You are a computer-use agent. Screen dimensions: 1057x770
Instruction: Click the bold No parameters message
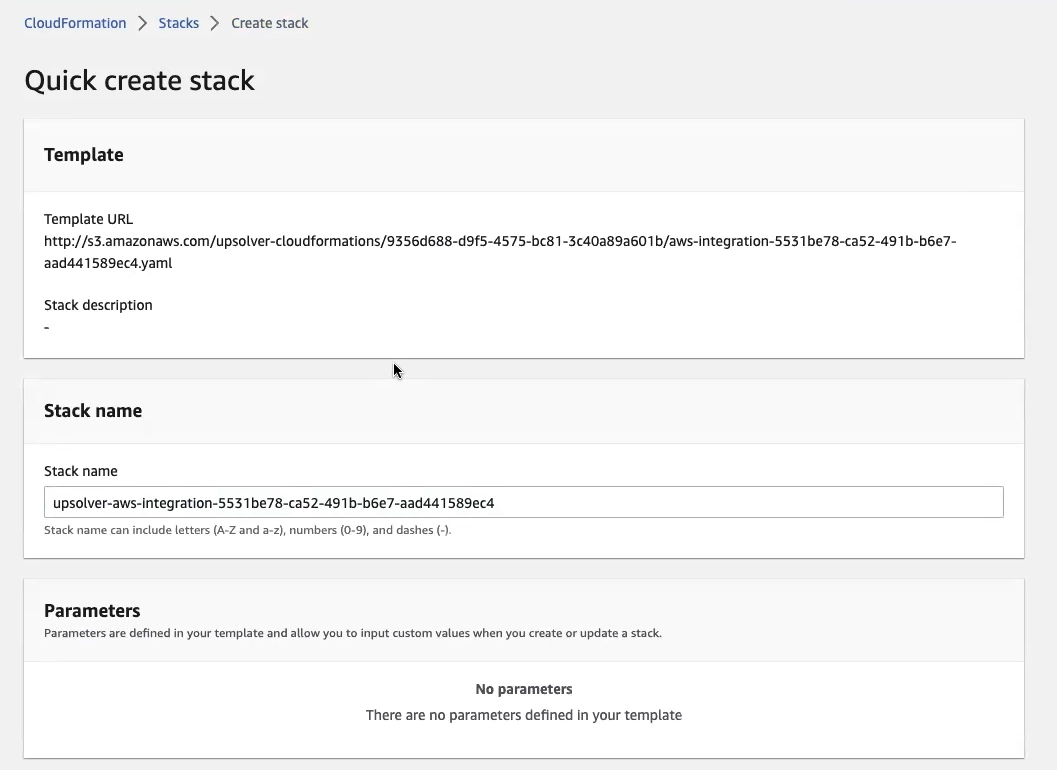523,689
